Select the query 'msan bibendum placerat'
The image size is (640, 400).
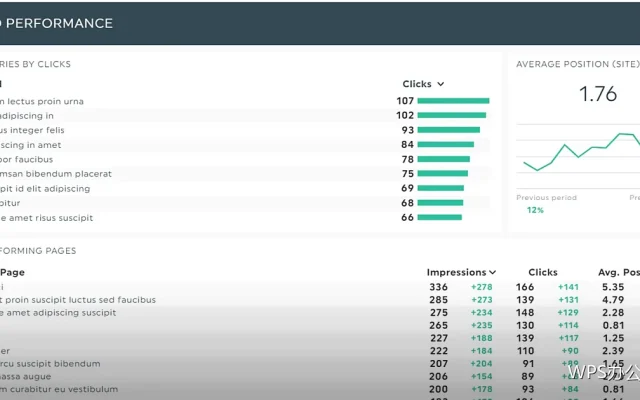(x=56, y=174)
